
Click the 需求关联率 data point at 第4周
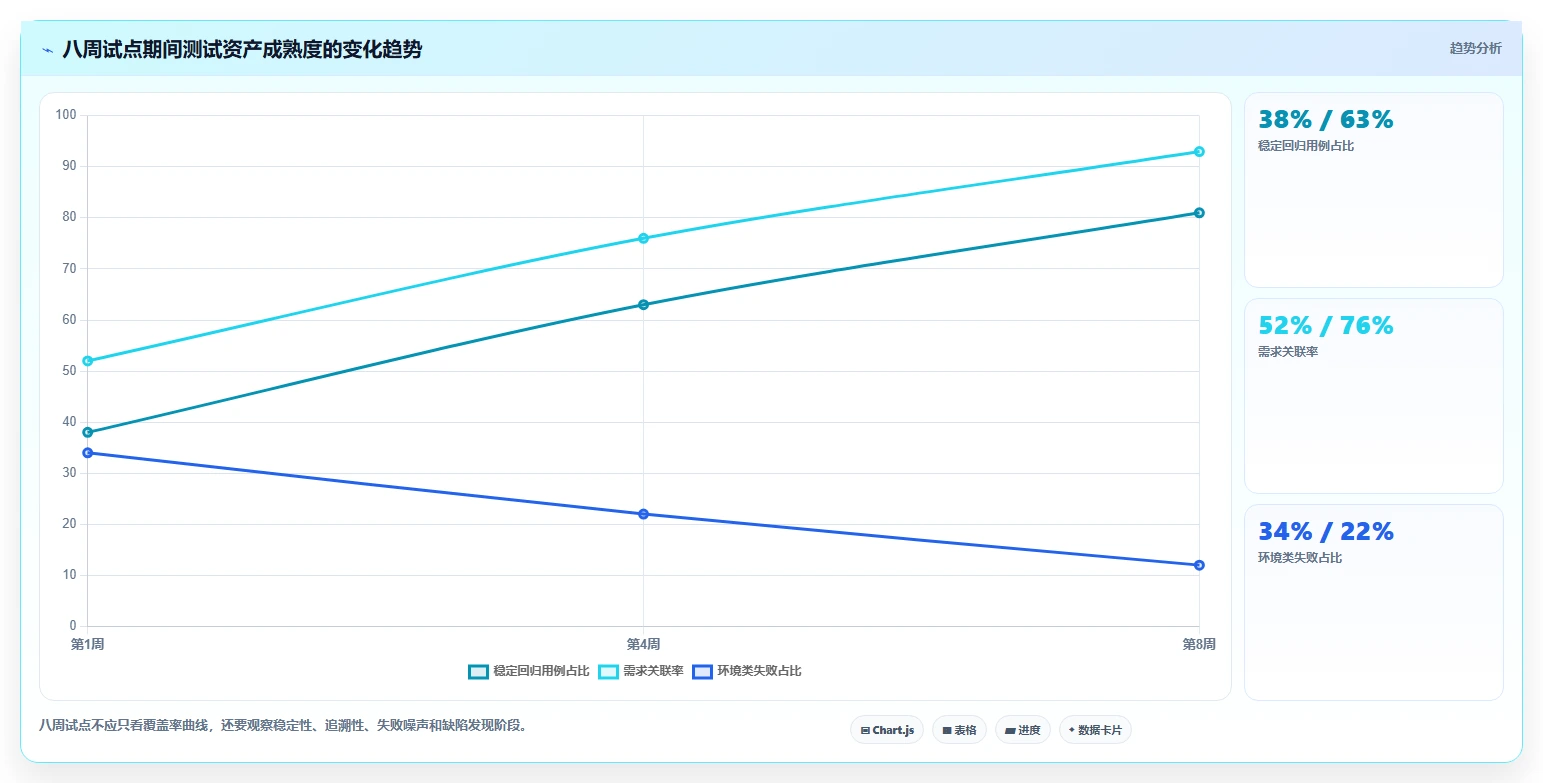(x=643, y=238)
